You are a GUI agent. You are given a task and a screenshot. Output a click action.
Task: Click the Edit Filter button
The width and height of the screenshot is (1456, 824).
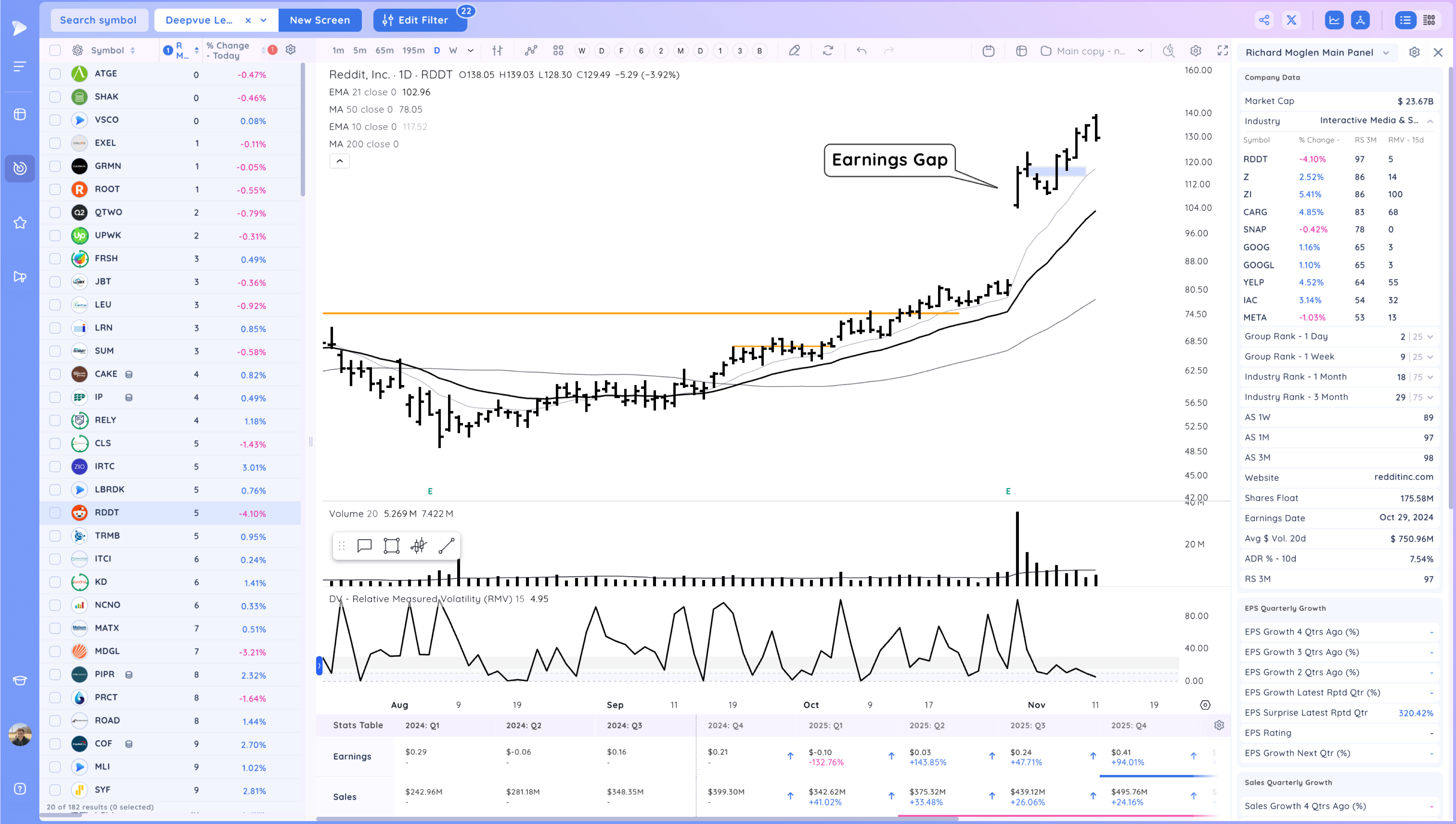420,20
